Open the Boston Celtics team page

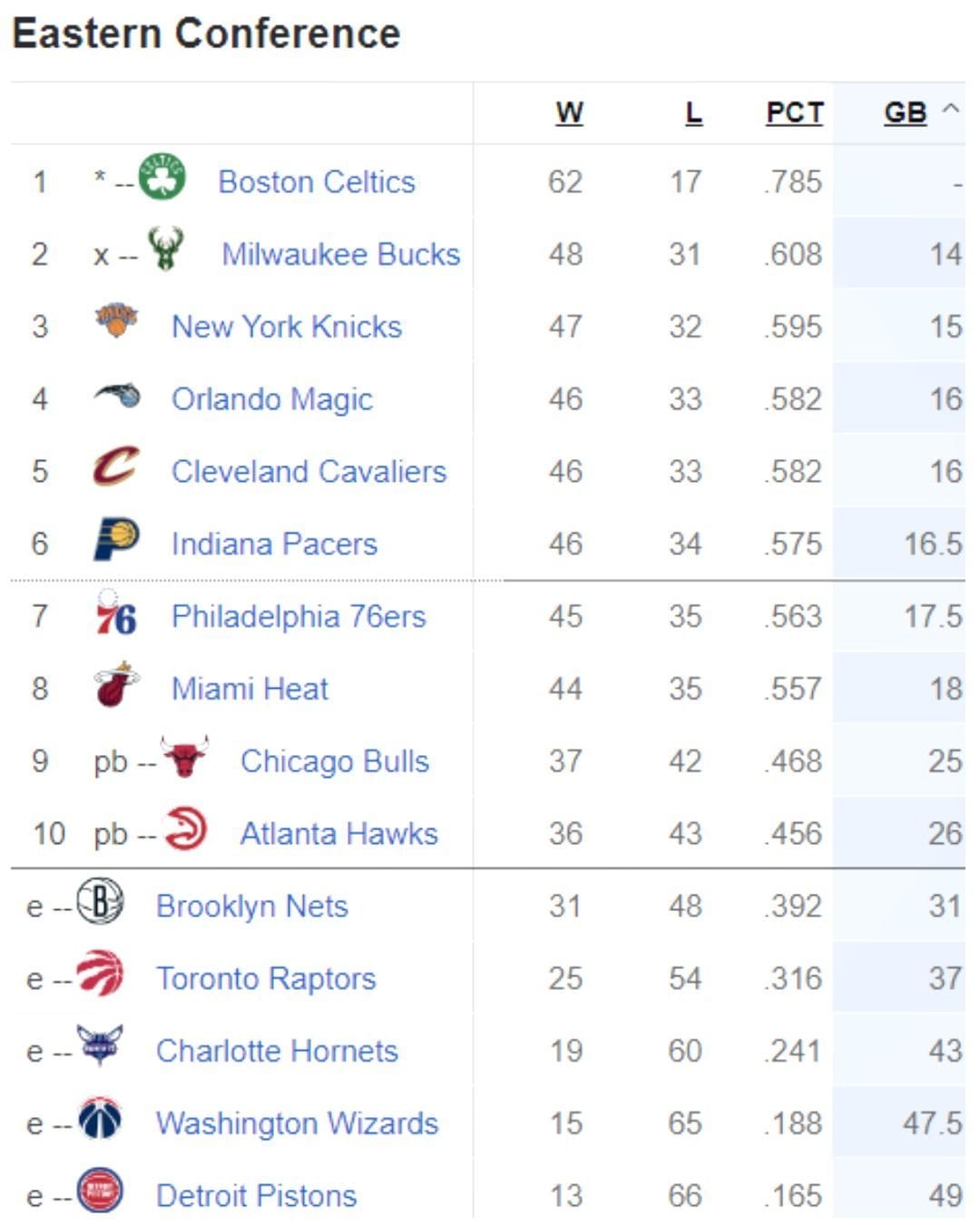point(315,180)
